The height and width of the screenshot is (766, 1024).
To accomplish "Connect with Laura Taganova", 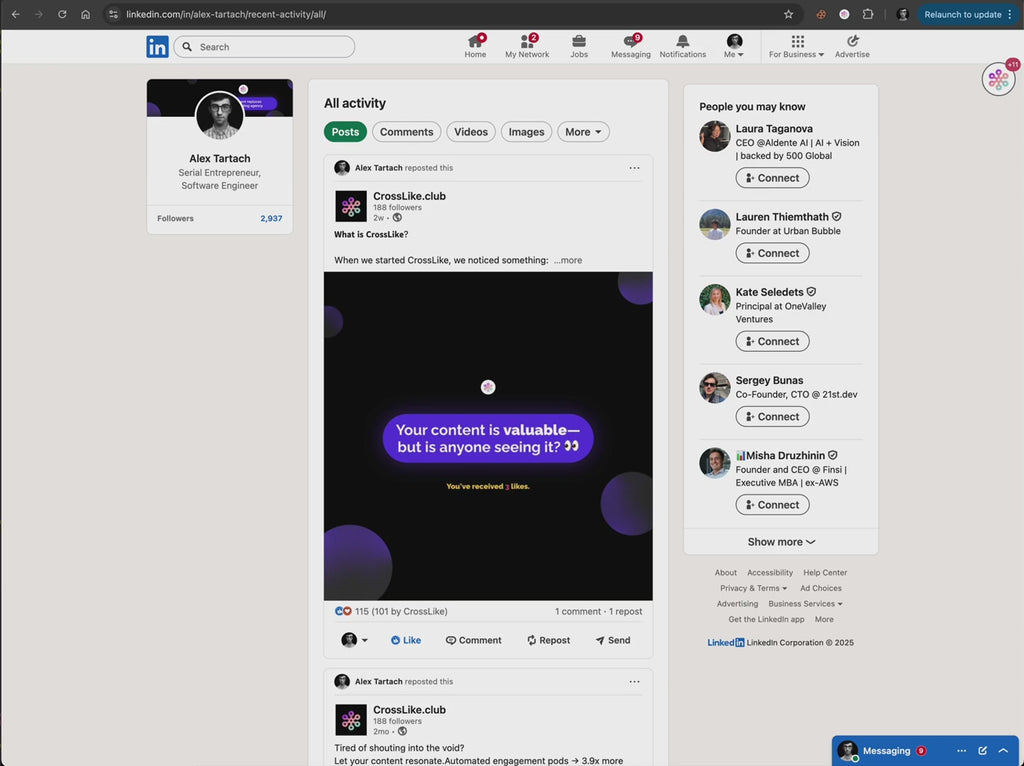I will 772,178.
